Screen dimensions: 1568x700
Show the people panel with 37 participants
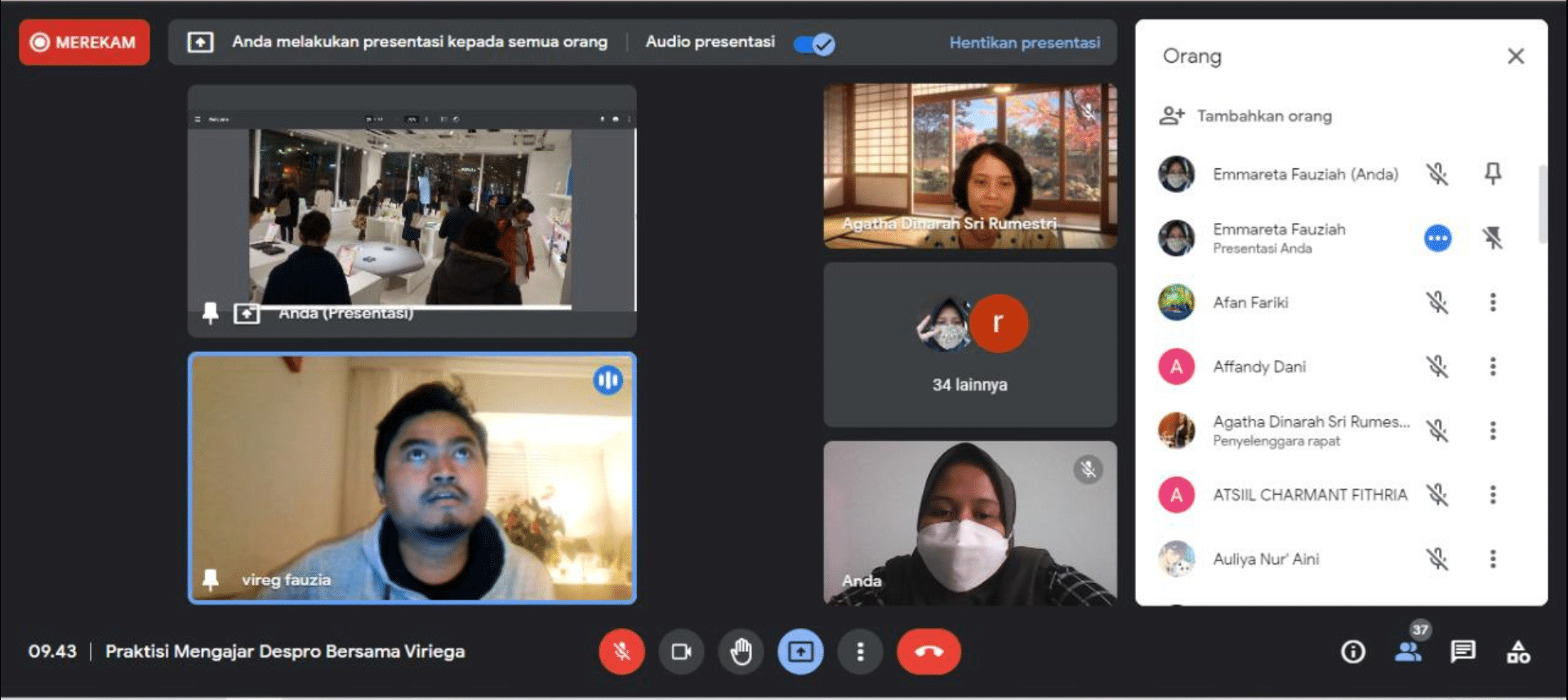(x=1408, y=651)
